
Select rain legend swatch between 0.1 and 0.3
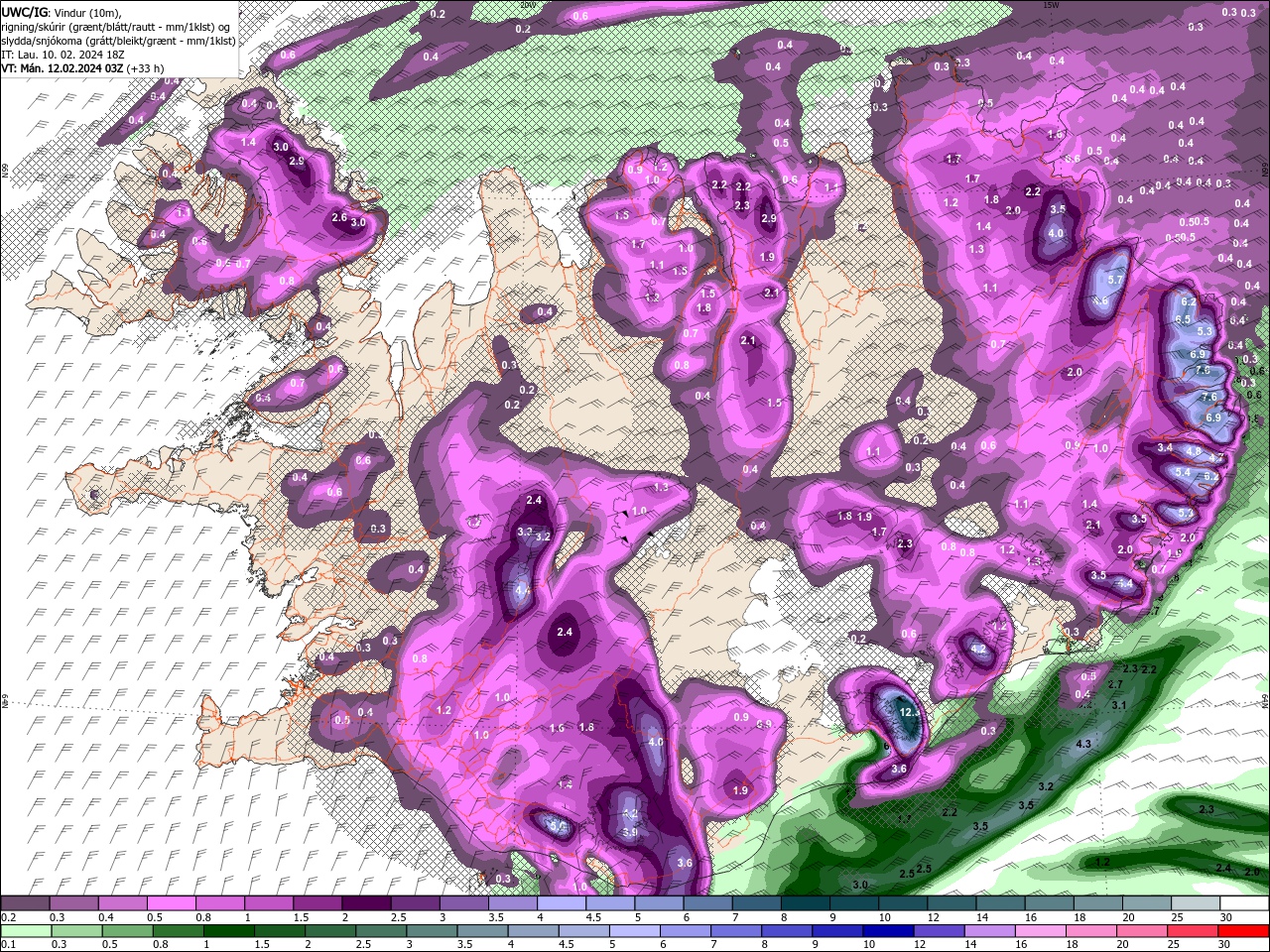tap(25, 931)
